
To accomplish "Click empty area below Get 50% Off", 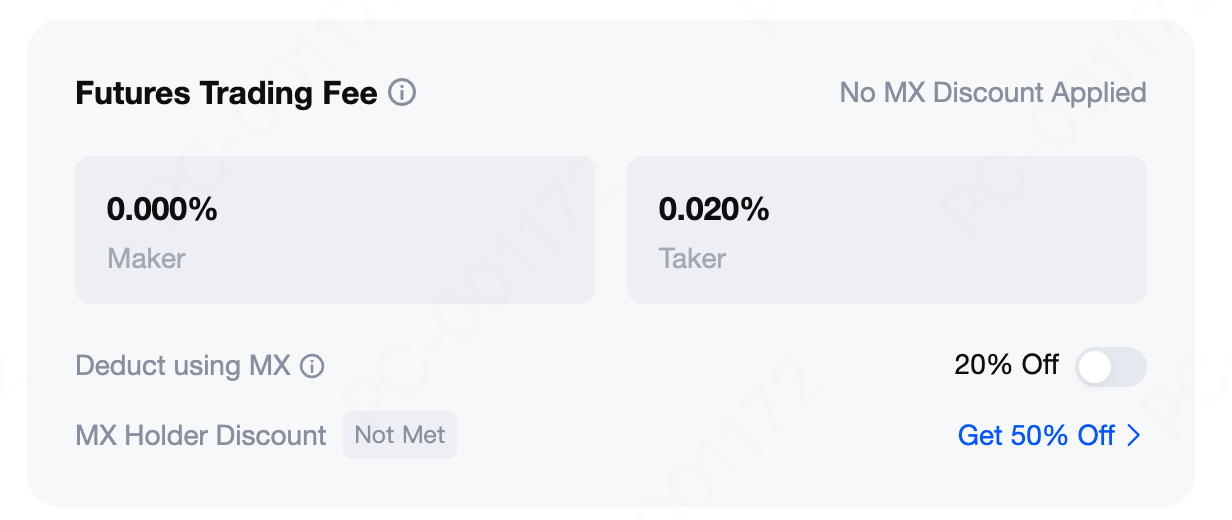I will click(1040, 480).
